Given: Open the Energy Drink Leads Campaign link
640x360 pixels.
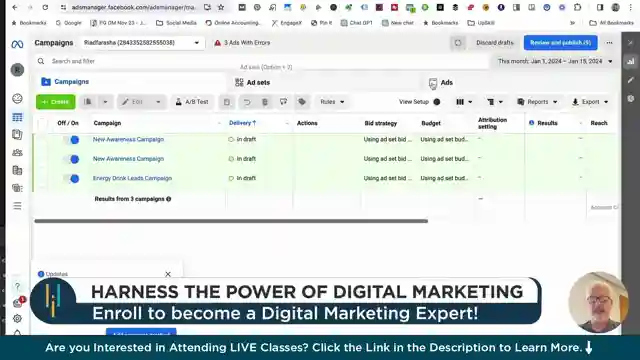Looking at the screenshot, I should 132,178.
